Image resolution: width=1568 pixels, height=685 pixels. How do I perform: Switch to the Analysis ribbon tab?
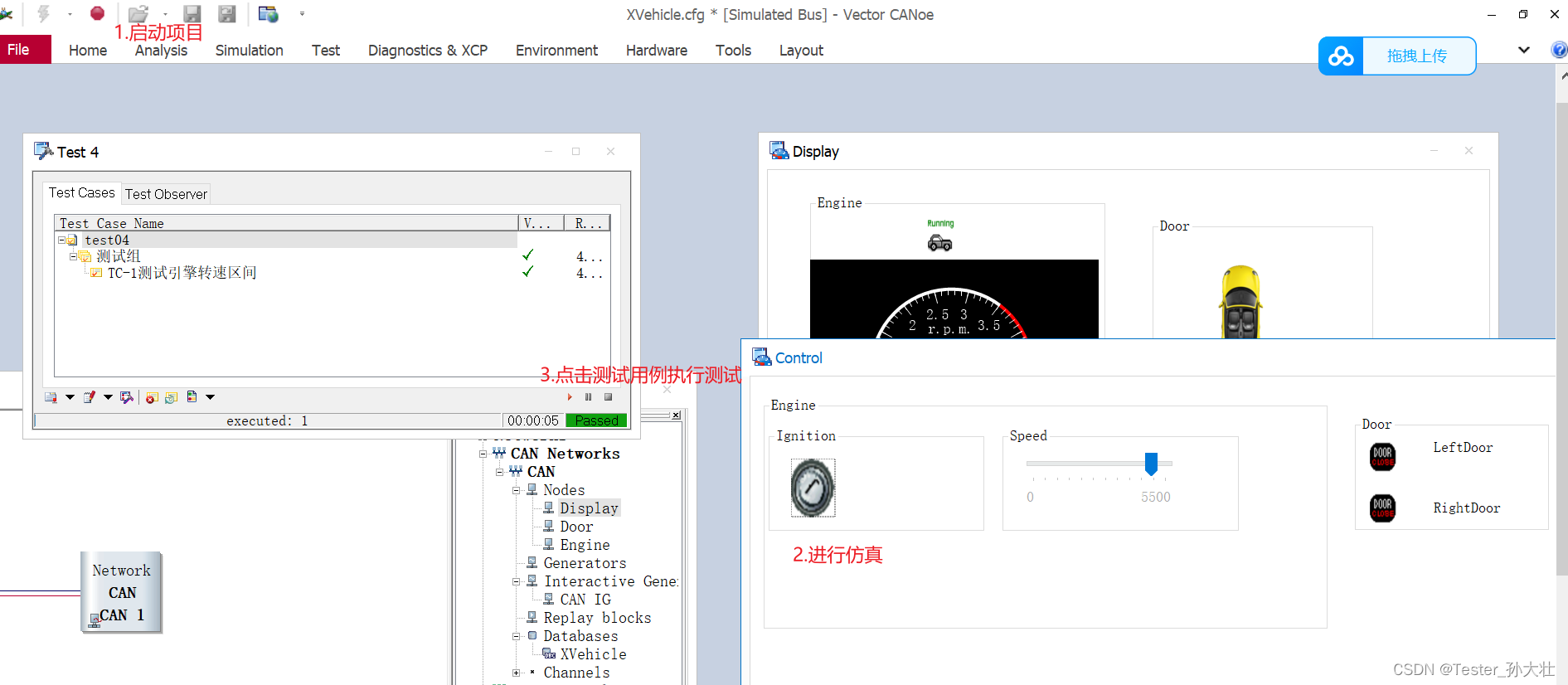pyautogui.click(x=161, y=51)
